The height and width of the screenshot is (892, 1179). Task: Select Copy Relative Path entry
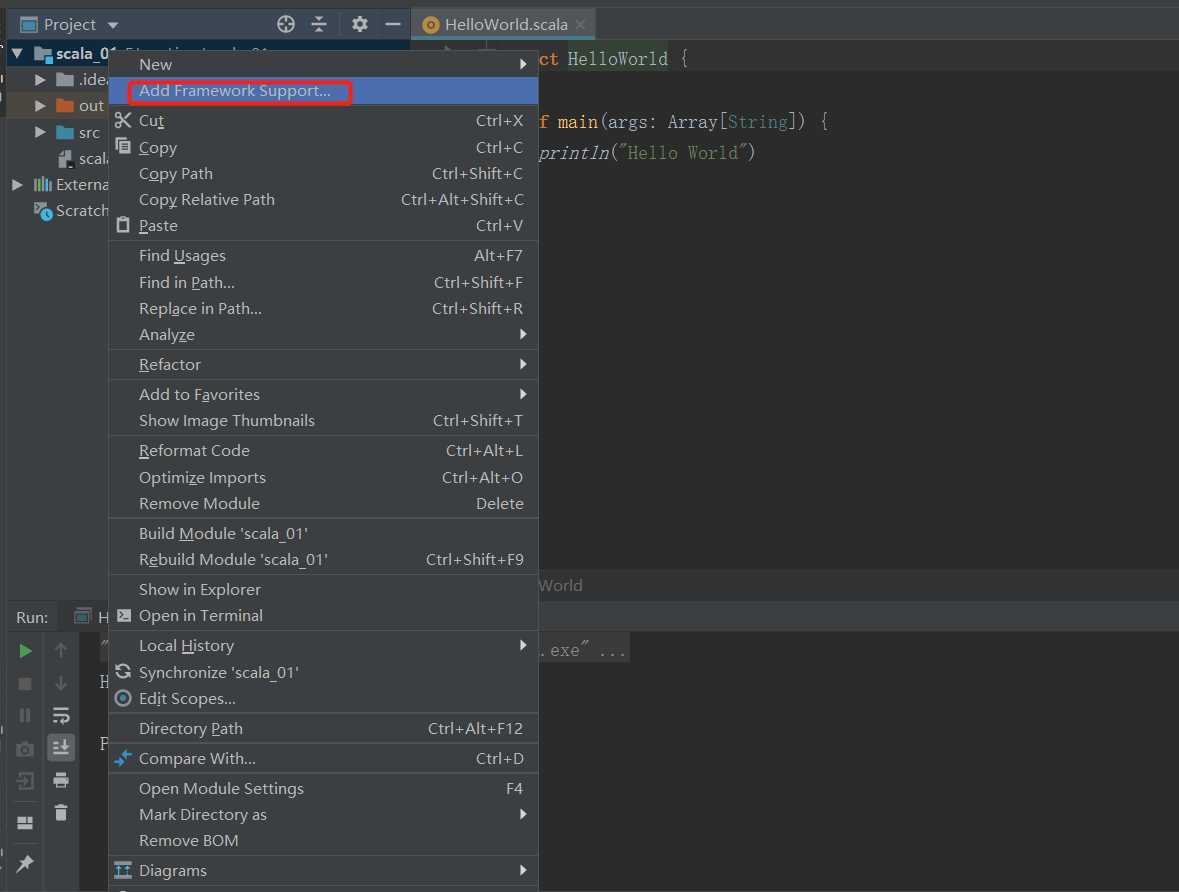323,199
